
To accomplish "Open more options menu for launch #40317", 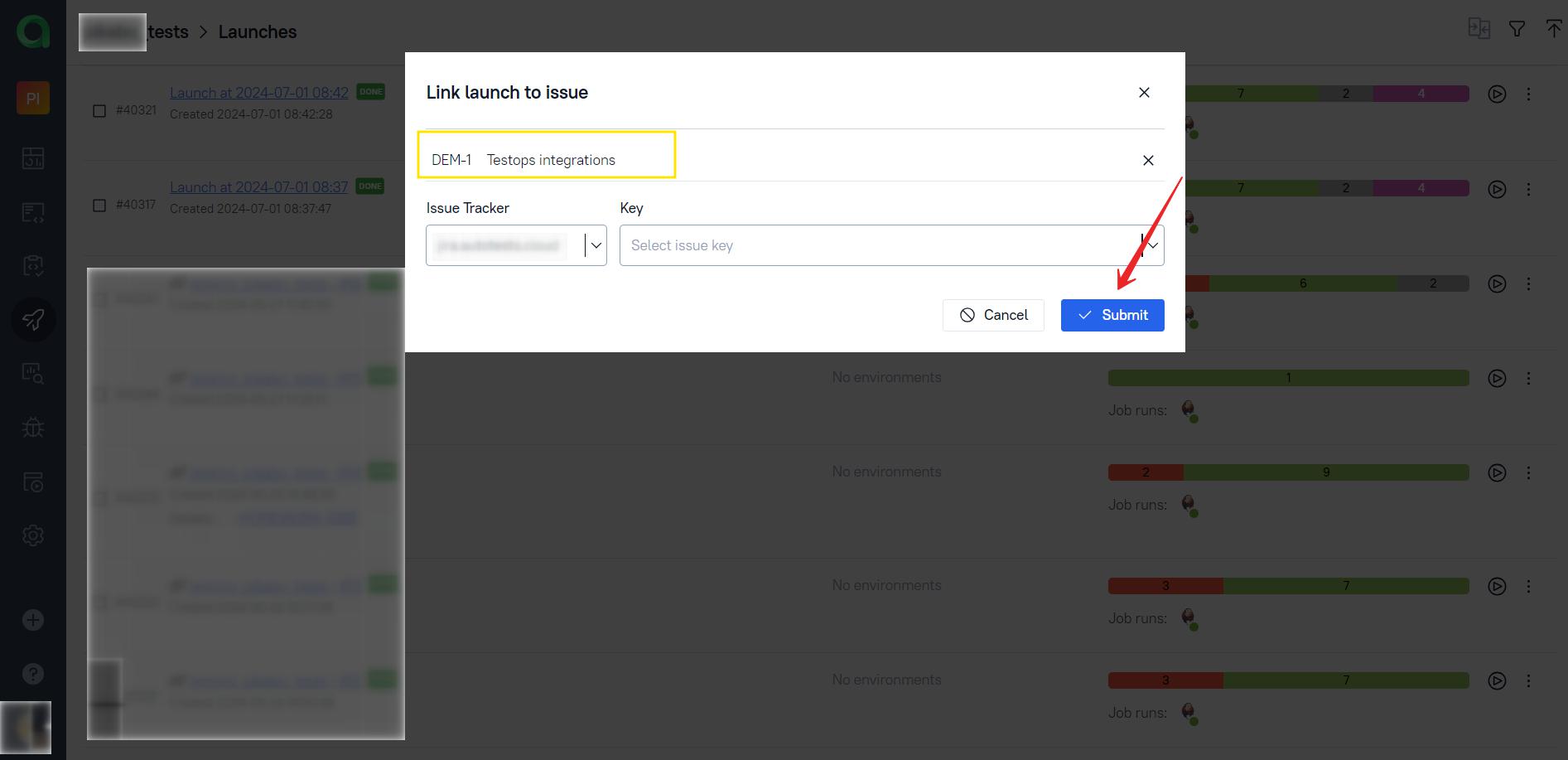I will click(1528, 189).
